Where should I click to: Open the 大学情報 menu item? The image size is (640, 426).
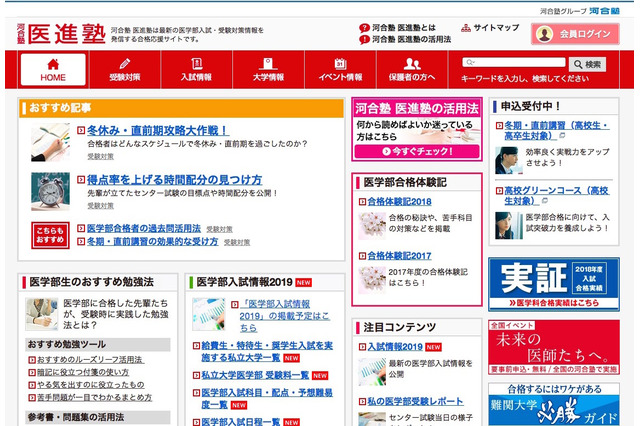pyautogui.click(x=268, y=69)
